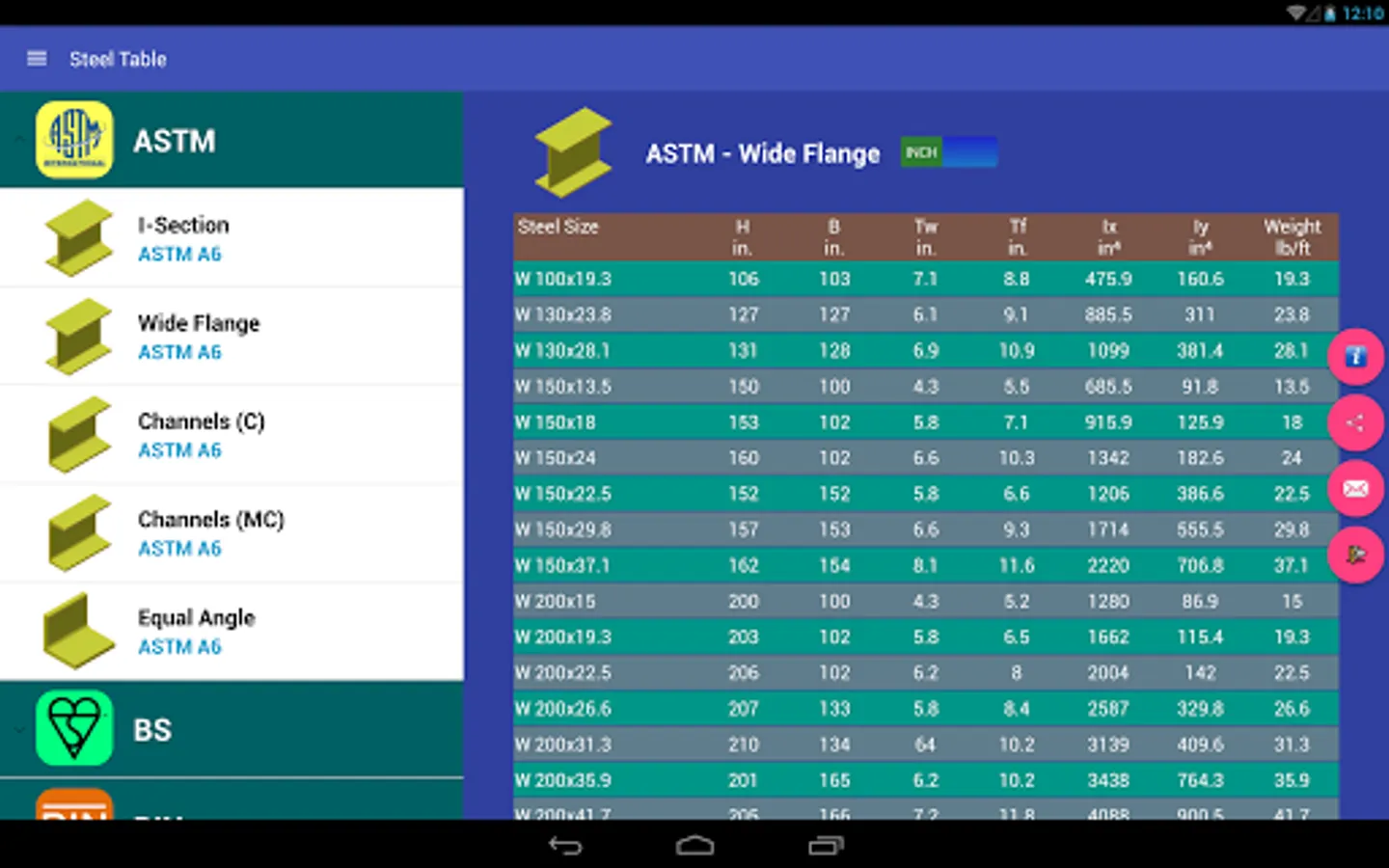Select row W 150x37.1
The height and width of the screenshot is (868, 1389).
[926, 565]
